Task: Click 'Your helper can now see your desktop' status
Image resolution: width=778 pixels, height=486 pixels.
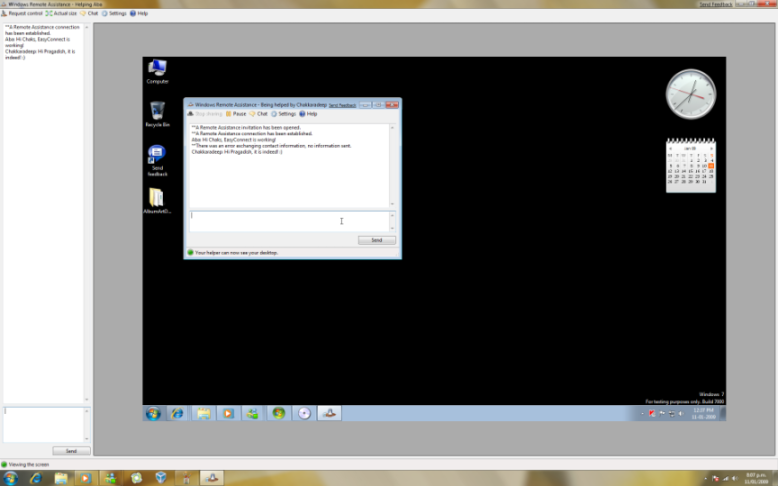Action: click(236, 253)
